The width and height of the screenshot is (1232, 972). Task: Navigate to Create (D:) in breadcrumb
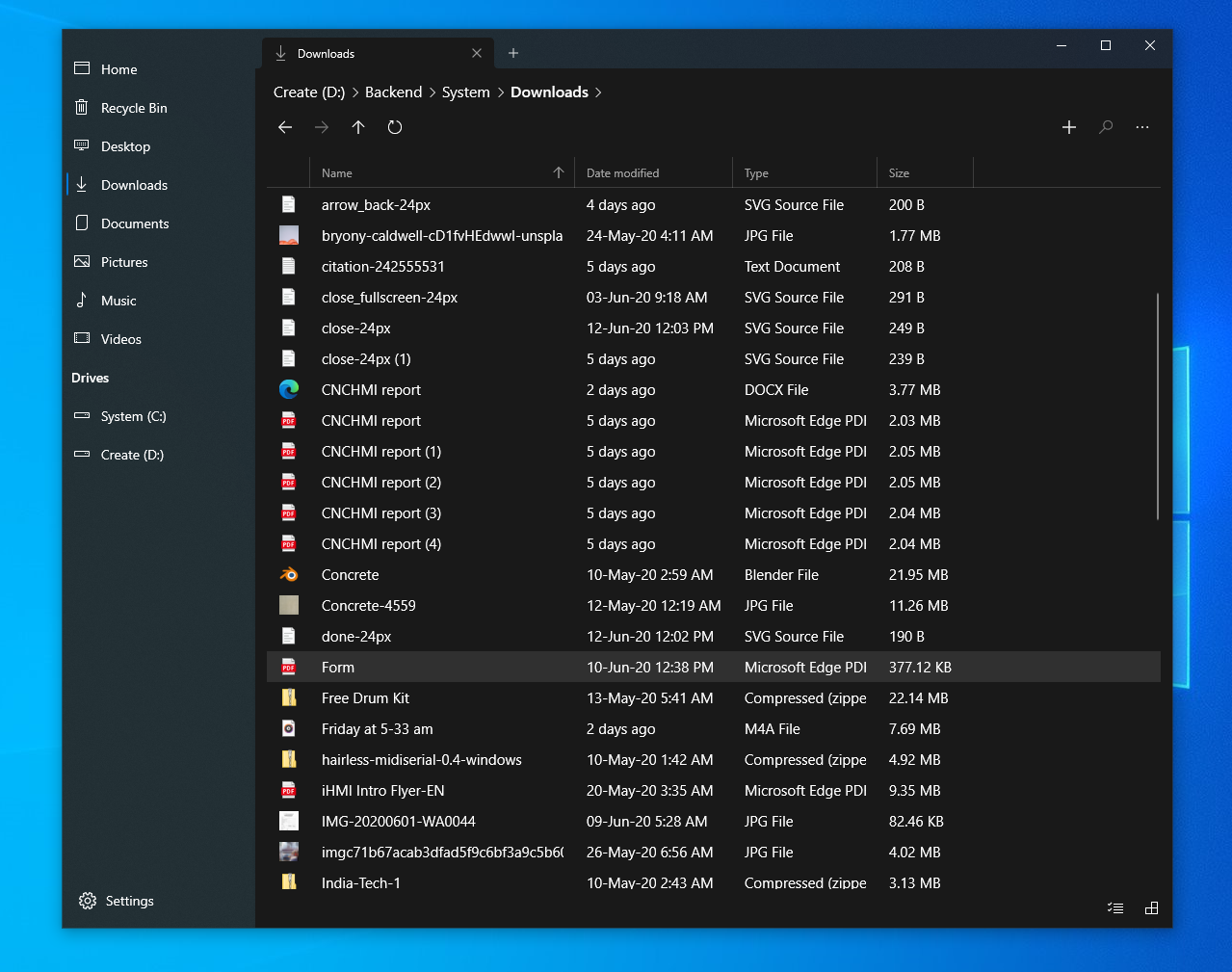[309, 92]
